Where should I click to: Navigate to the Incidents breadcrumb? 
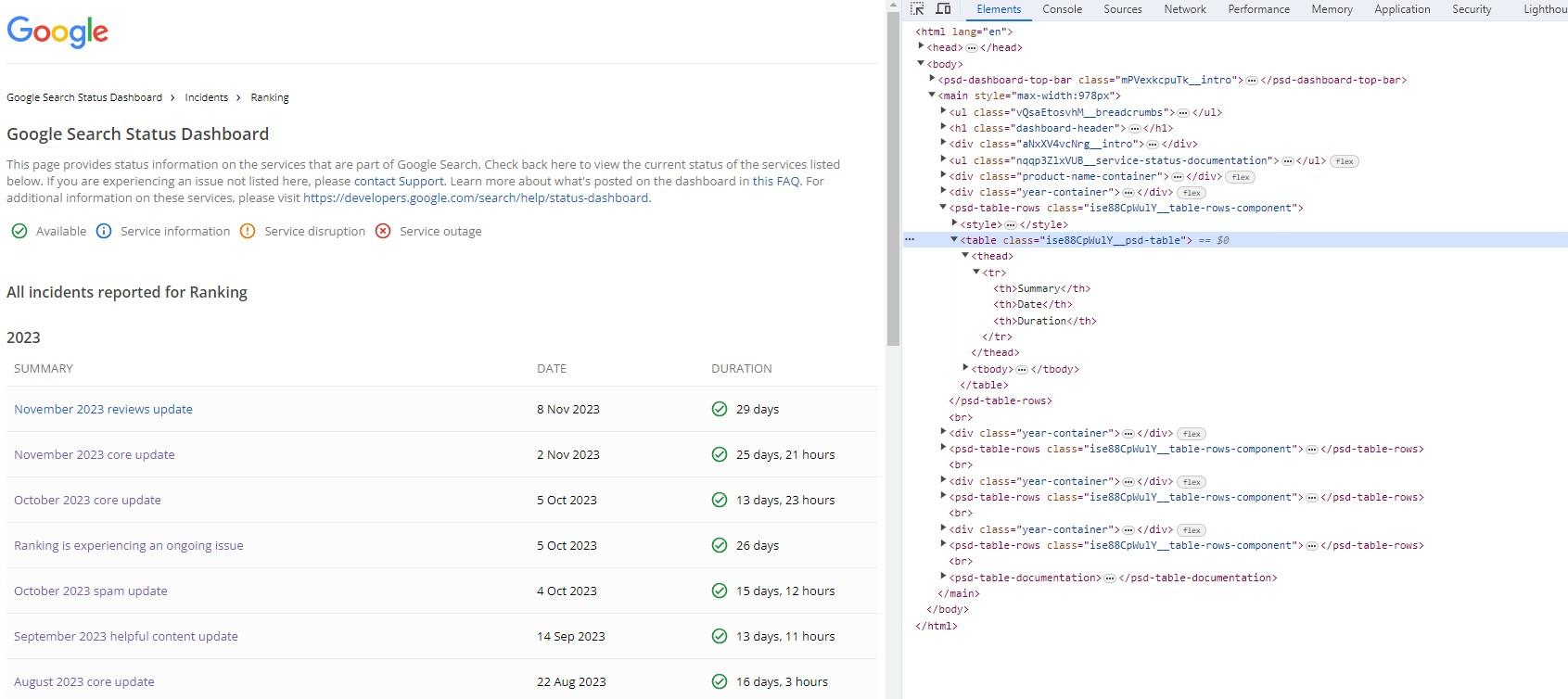[x=206, y=97]
